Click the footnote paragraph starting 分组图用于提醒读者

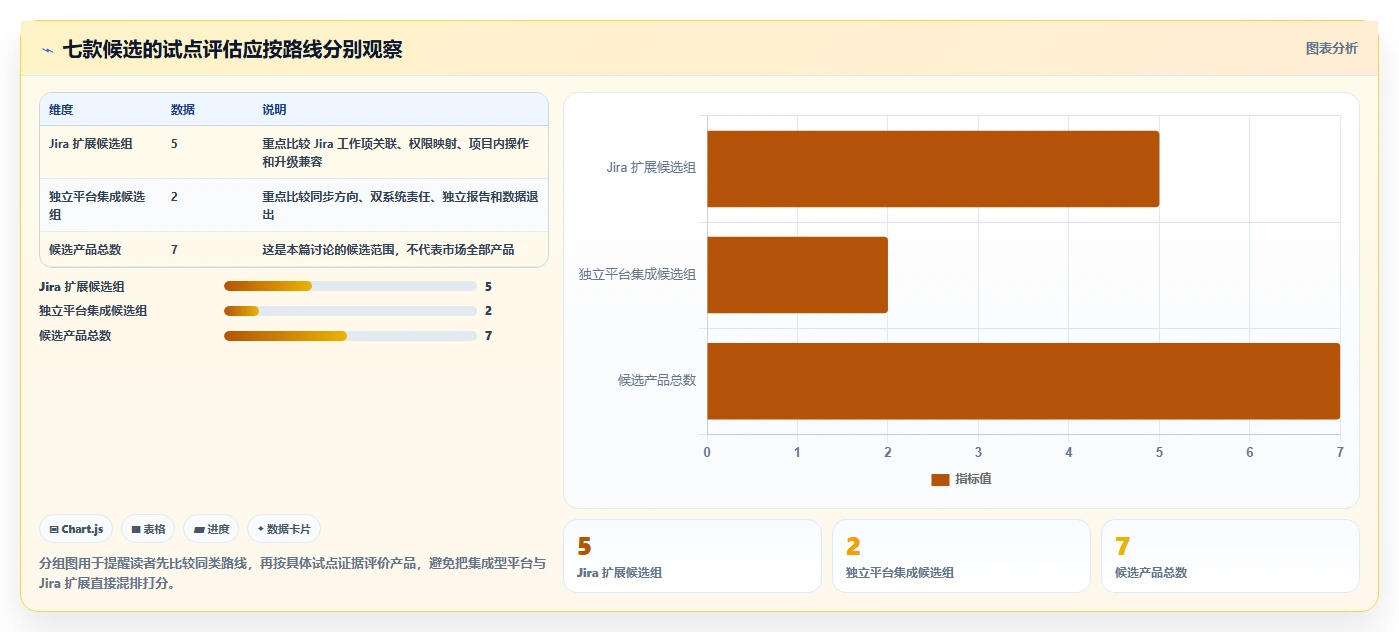coord(293,573)
